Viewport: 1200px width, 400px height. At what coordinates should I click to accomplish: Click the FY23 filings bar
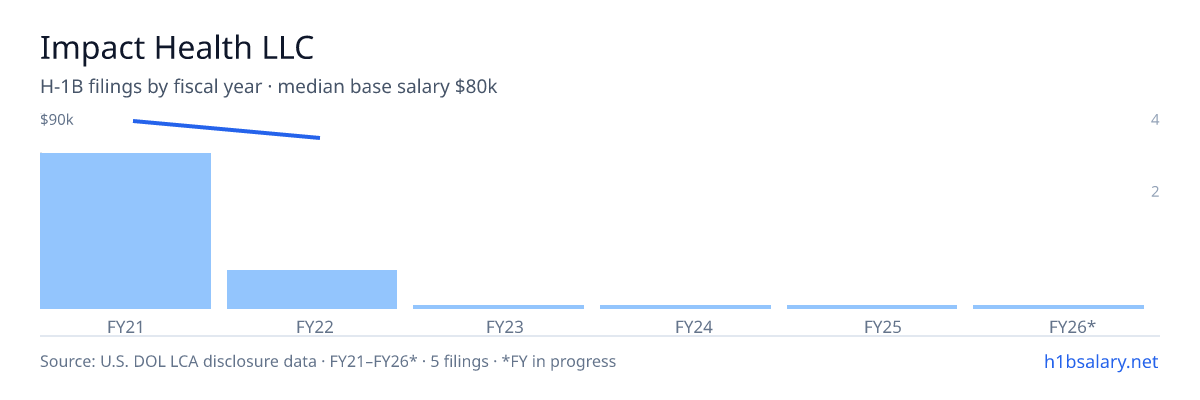point(498,306)
